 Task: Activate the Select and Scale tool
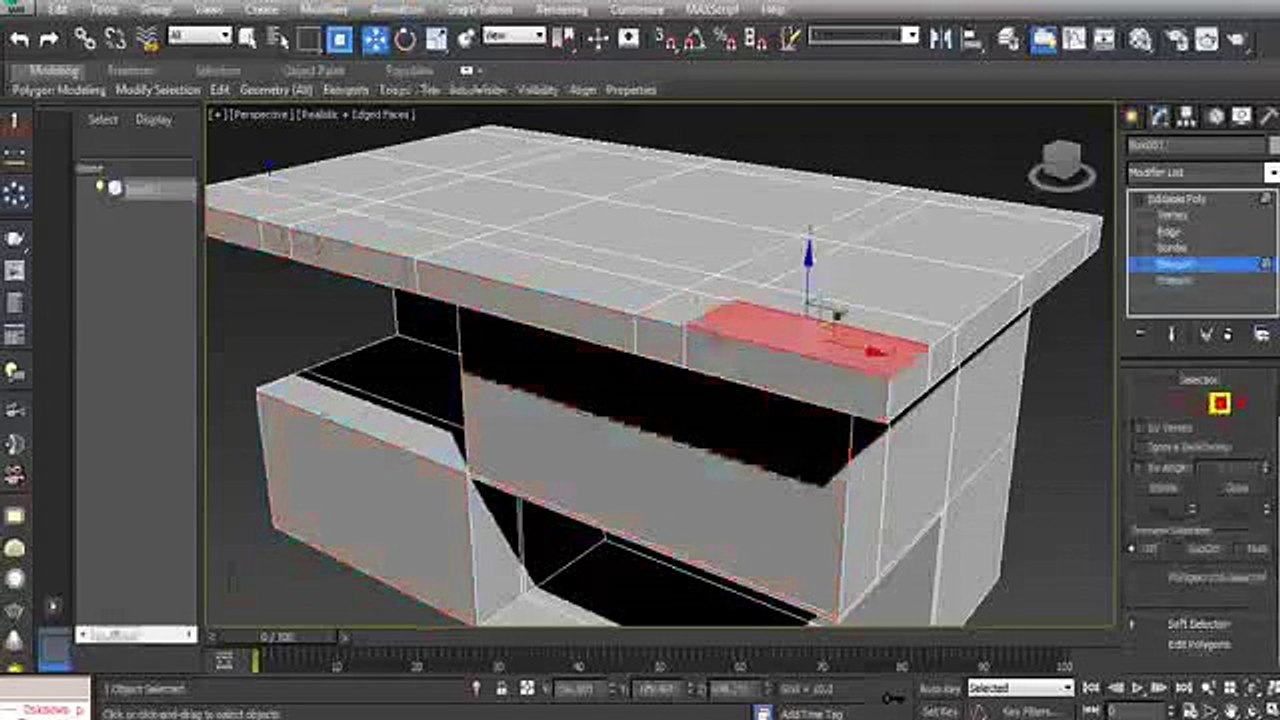(x=436, y=39)
